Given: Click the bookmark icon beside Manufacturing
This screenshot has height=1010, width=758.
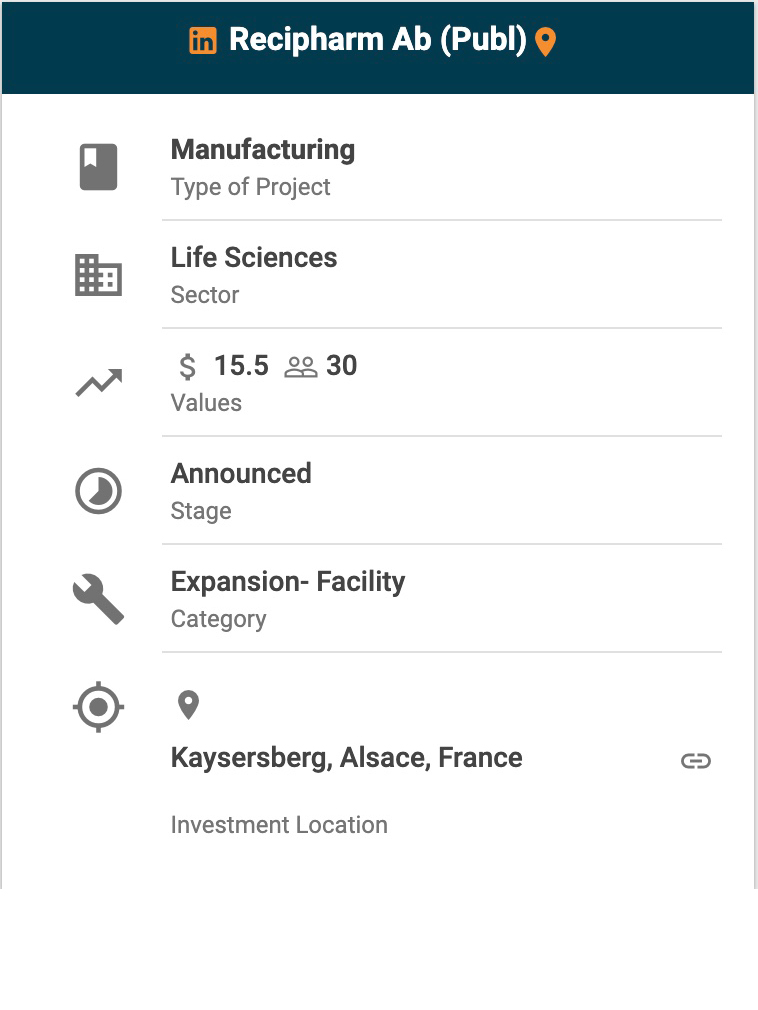Looking at the screenshot, I should 98,167.
